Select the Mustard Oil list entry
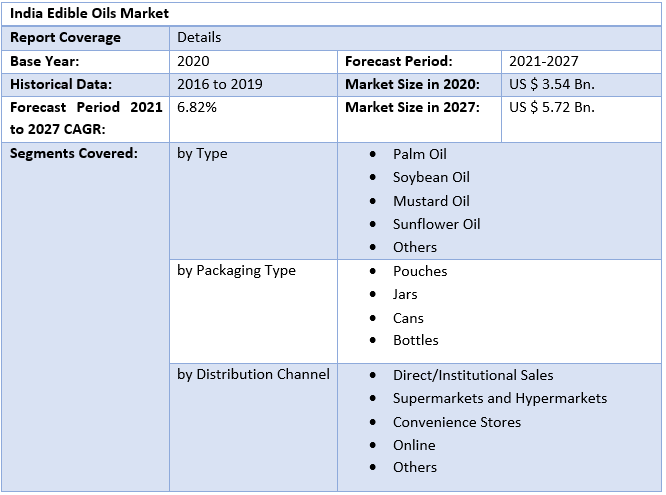Screen dimensions: 666x495 [x=430, y=201]
